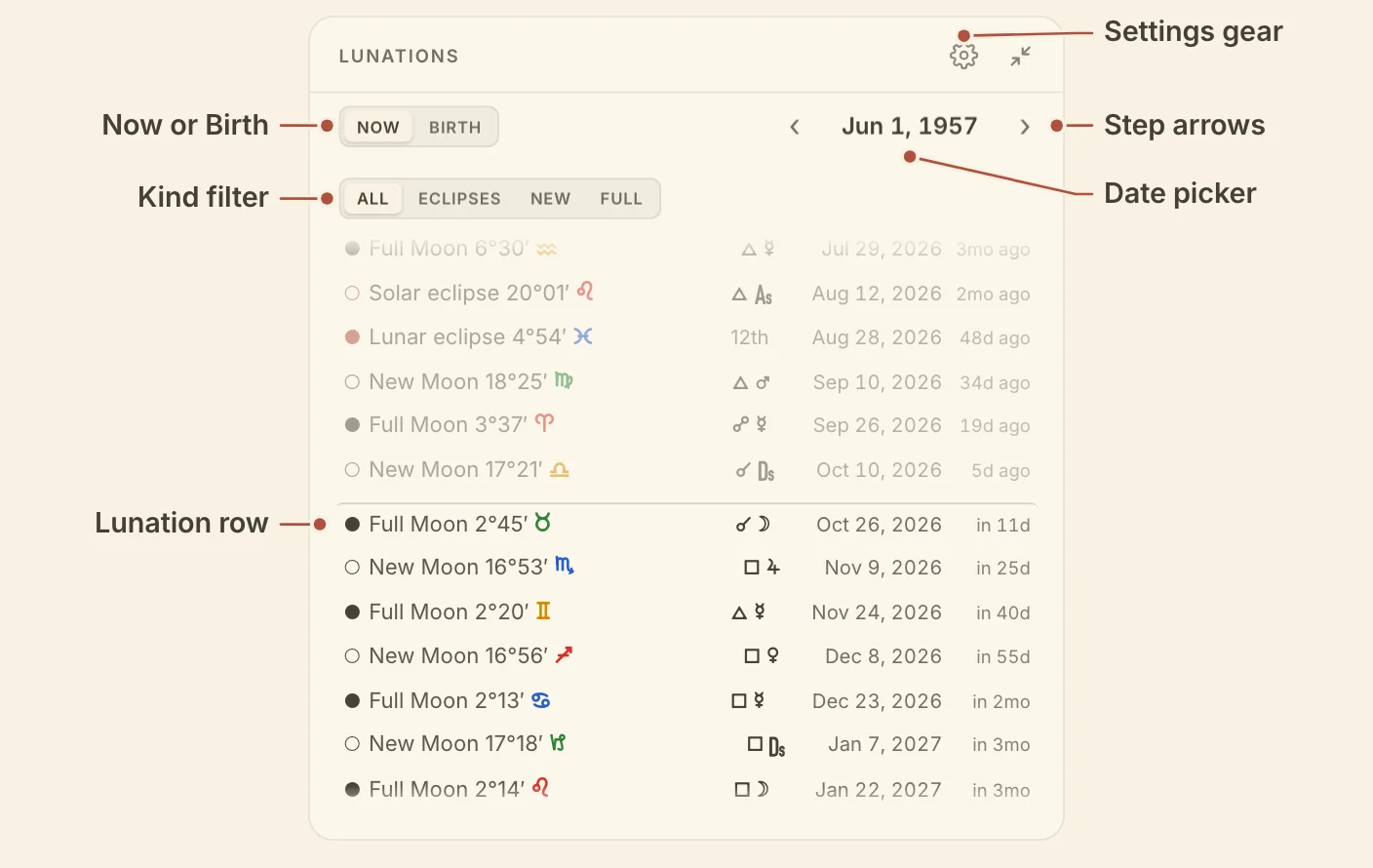The height and width of the screenshot is (868, 1373).
Task: Click the Leo glyph on Full Moon 2°14′
Action: point(541,787)
